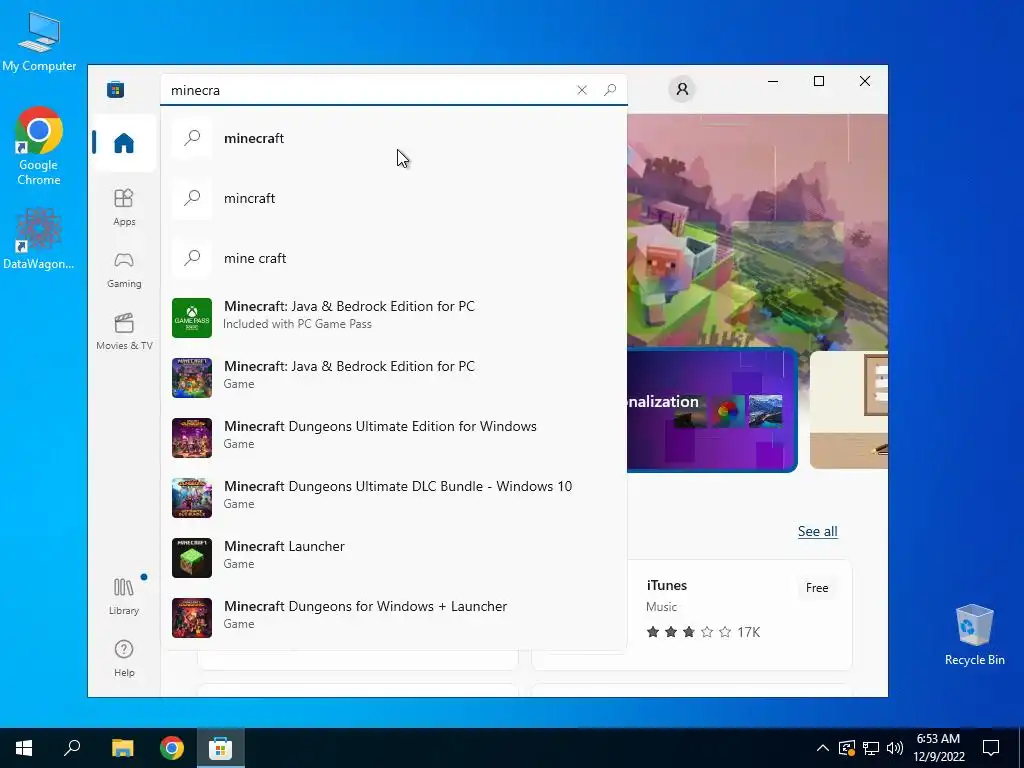Open Minecraft Java & Bedrock Edition Game result
Viewport: 1024px width, 768px height.
[x=394, y=377]
